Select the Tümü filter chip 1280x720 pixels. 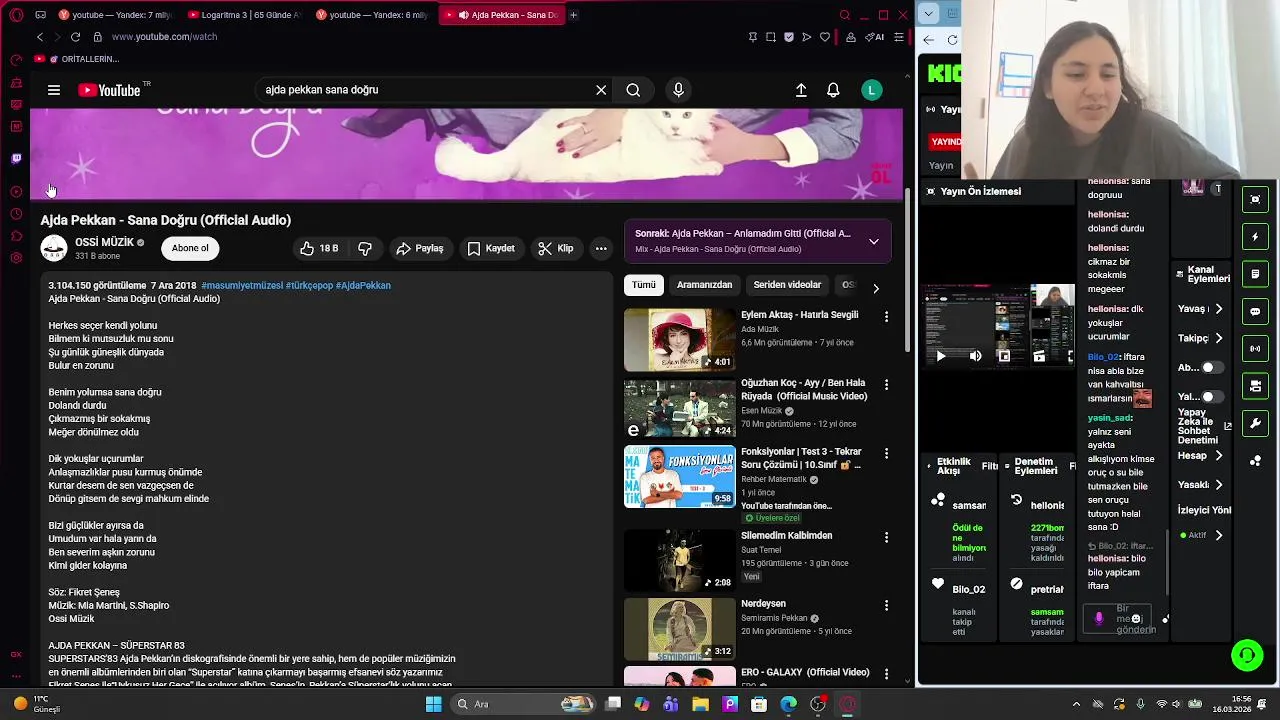pos(644,285)
